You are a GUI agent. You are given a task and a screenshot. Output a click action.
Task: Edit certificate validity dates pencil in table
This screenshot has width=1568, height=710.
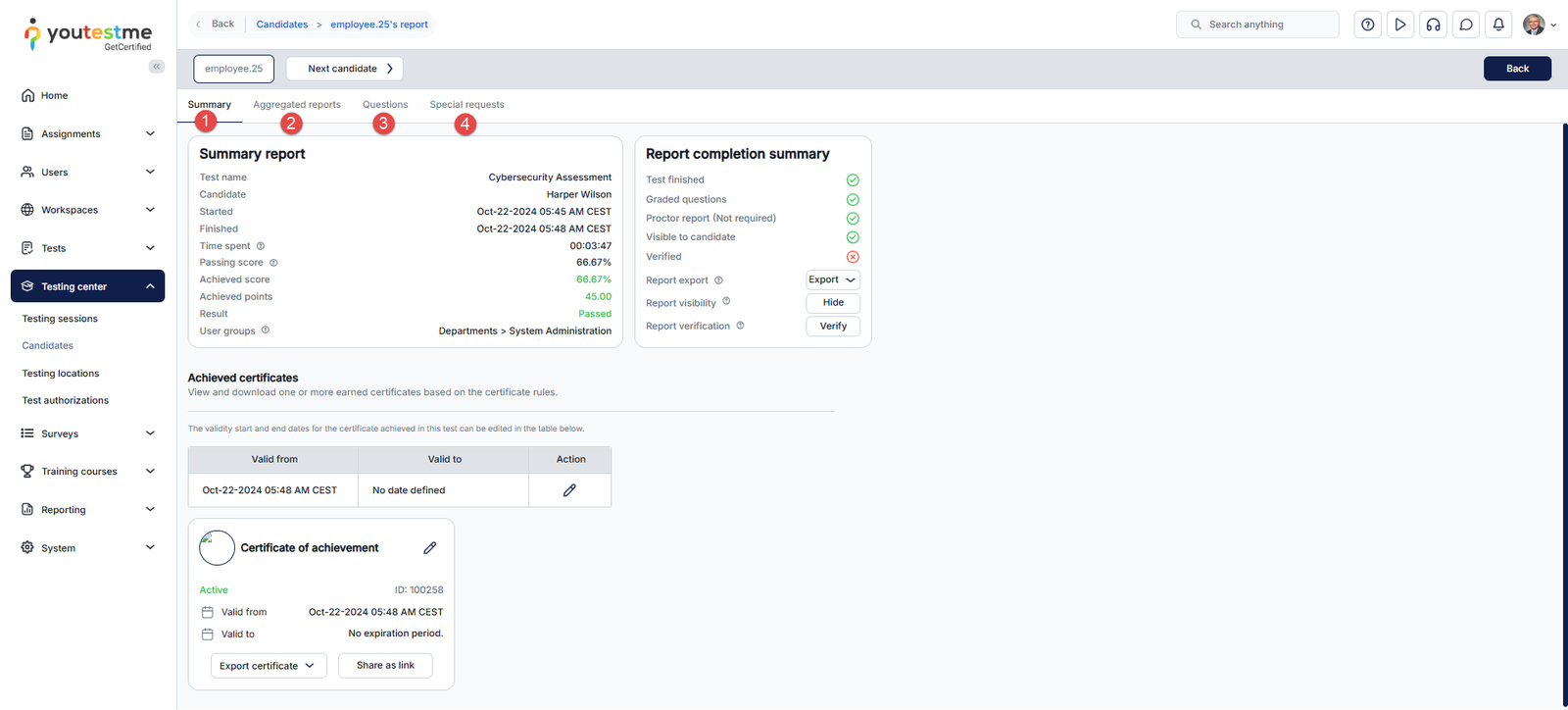569,490
